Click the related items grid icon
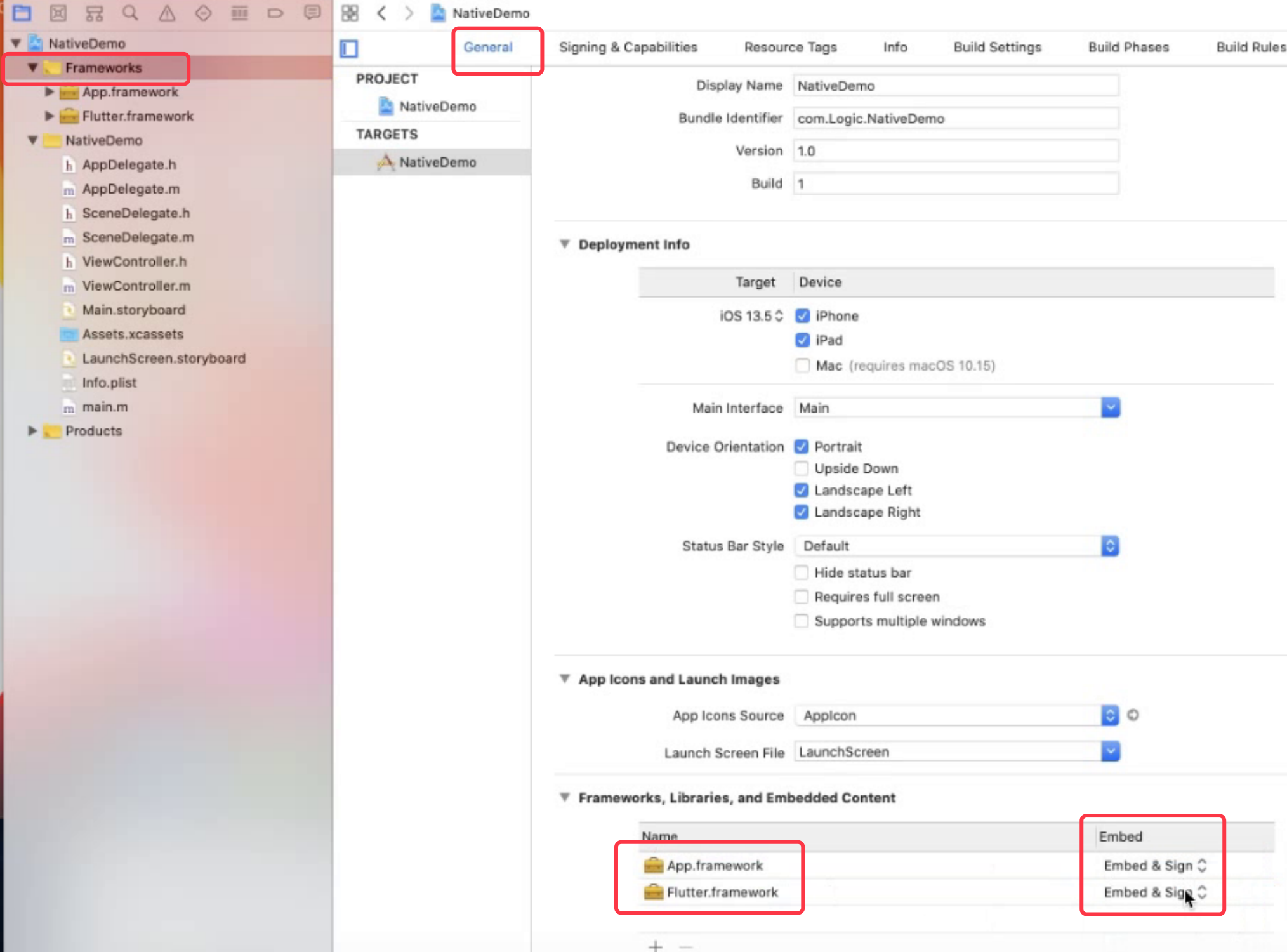 tap(350, 13)
